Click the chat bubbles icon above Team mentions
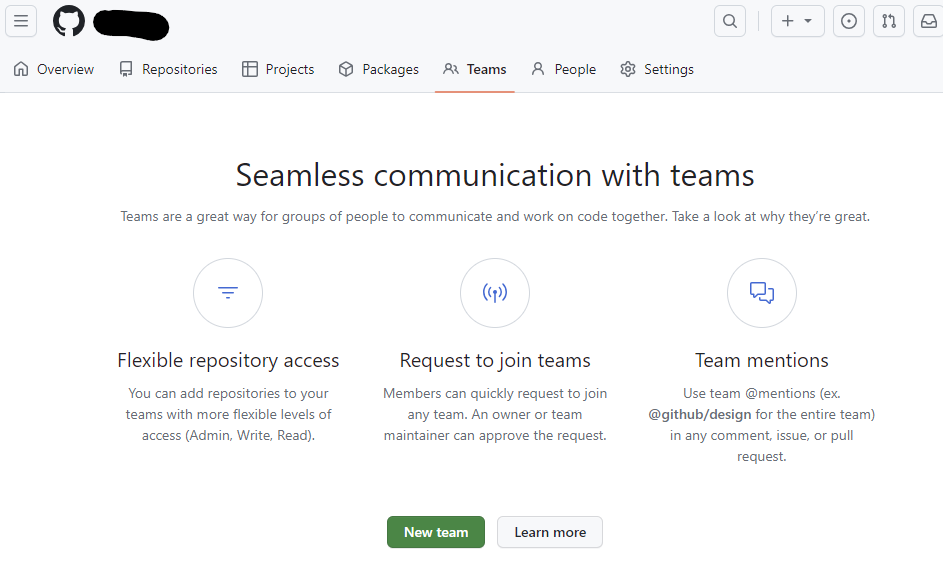This screenshot has width=943, height=564. point(762,293)
